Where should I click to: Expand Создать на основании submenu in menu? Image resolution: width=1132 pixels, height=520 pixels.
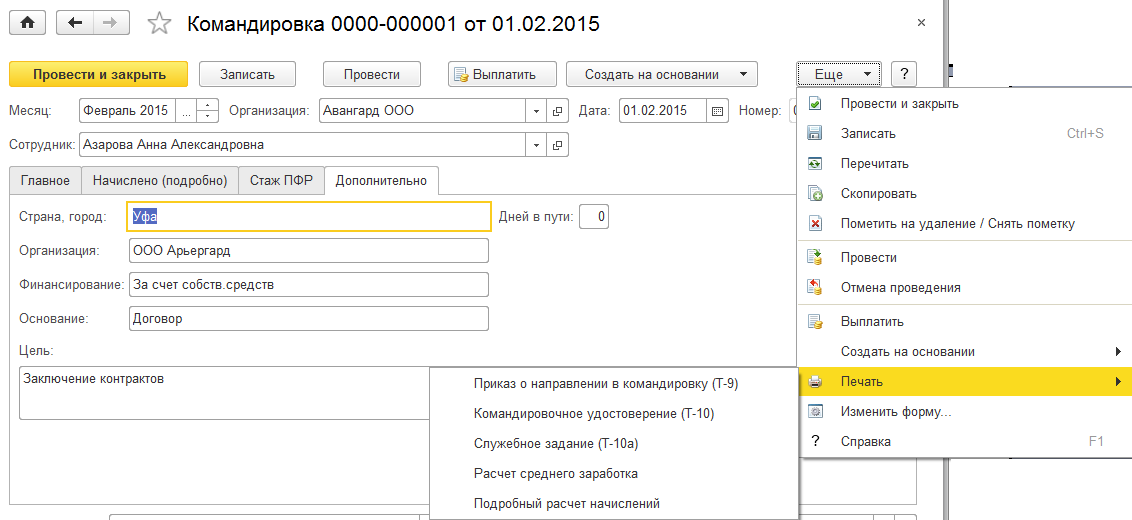coord(1119,352)
